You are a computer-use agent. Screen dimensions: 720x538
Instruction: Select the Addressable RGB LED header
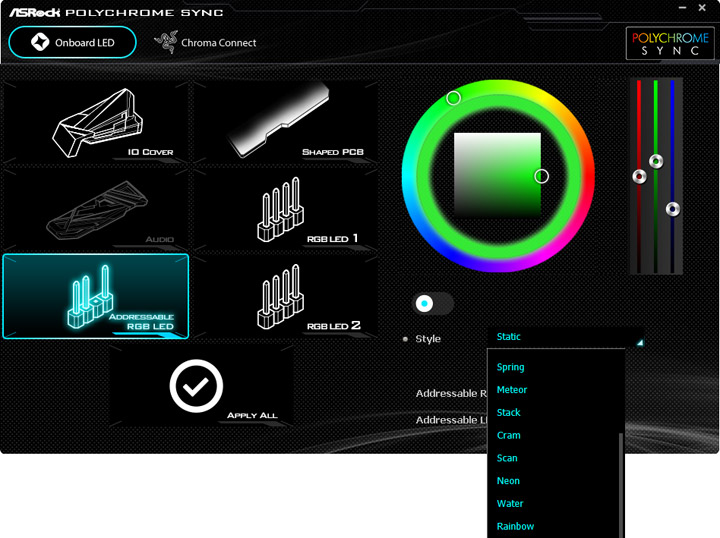point(96,297)
